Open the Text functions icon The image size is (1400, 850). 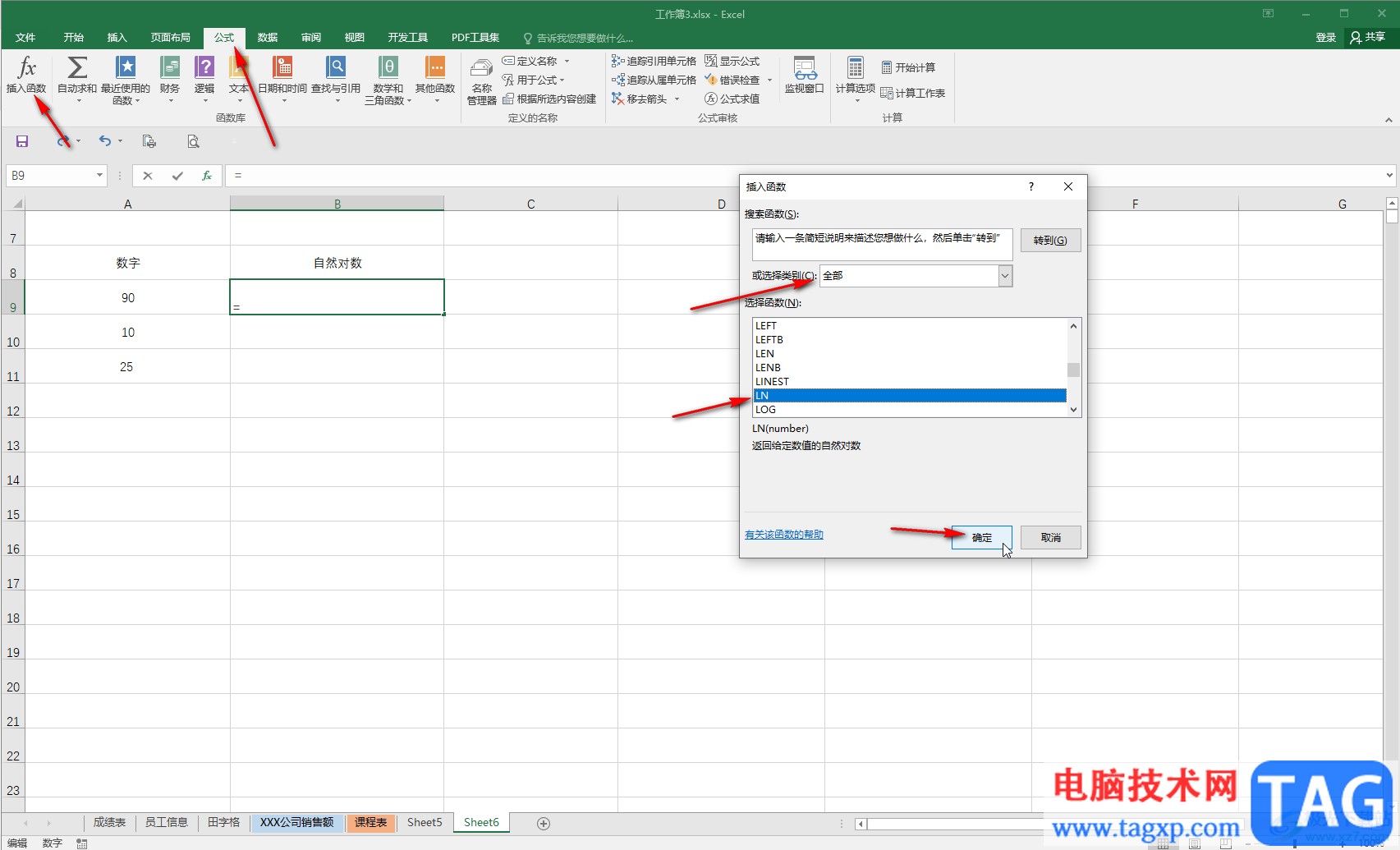(x=239, y=67)
